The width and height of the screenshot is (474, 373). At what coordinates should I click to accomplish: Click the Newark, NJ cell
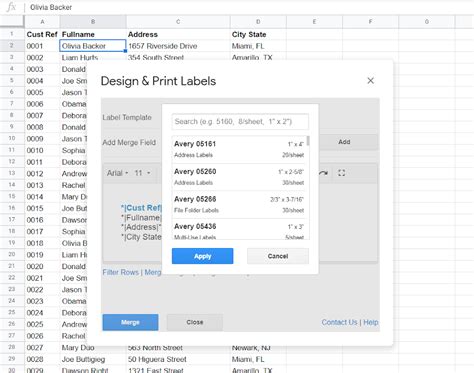(x=258, y=348)
